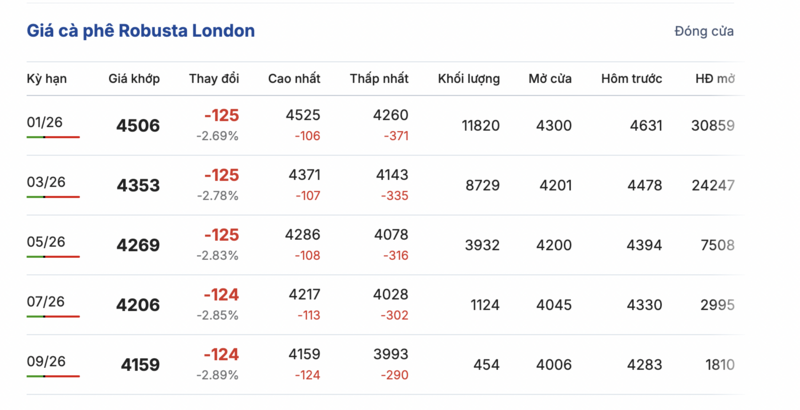Click the Thay đổi column header

(x=214, y=79)
